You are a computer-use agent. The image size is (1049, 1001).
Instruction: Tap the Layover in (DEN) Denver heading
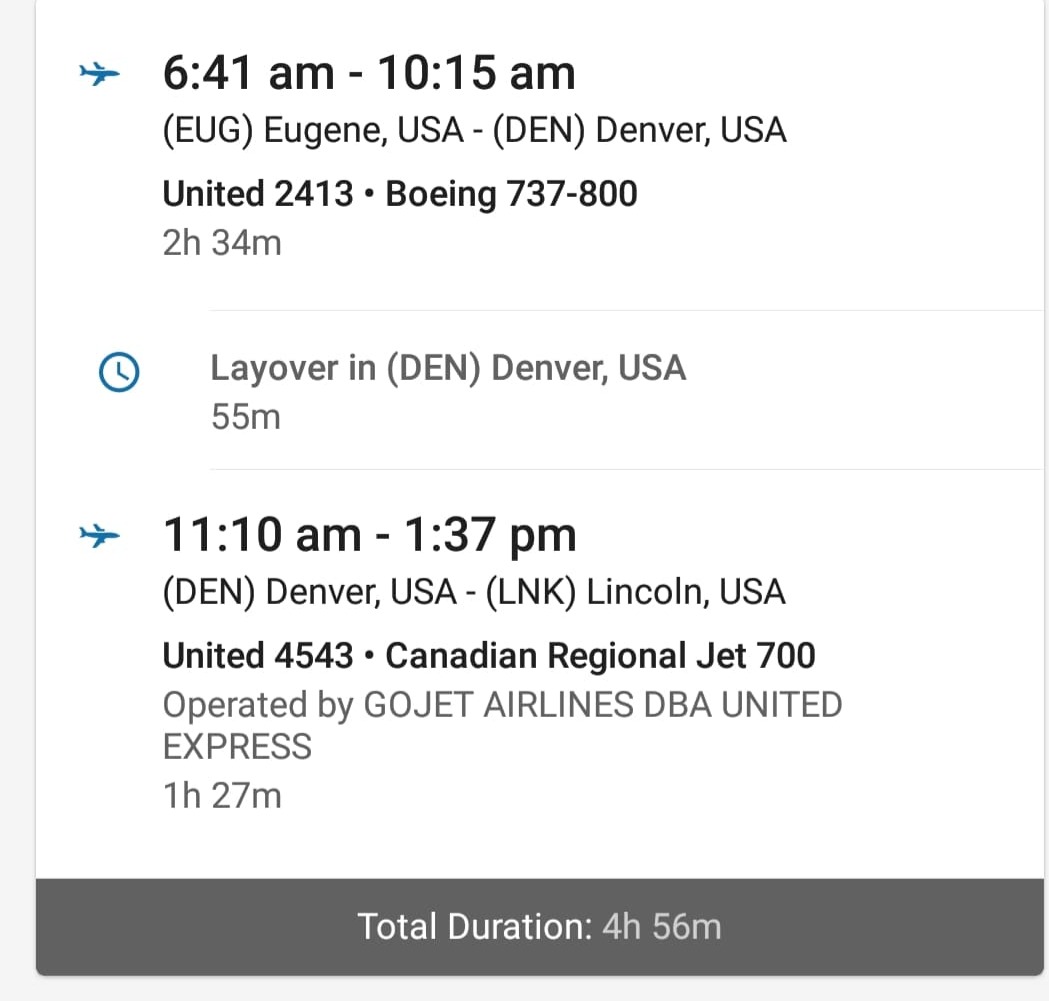(x=448, y=368)
